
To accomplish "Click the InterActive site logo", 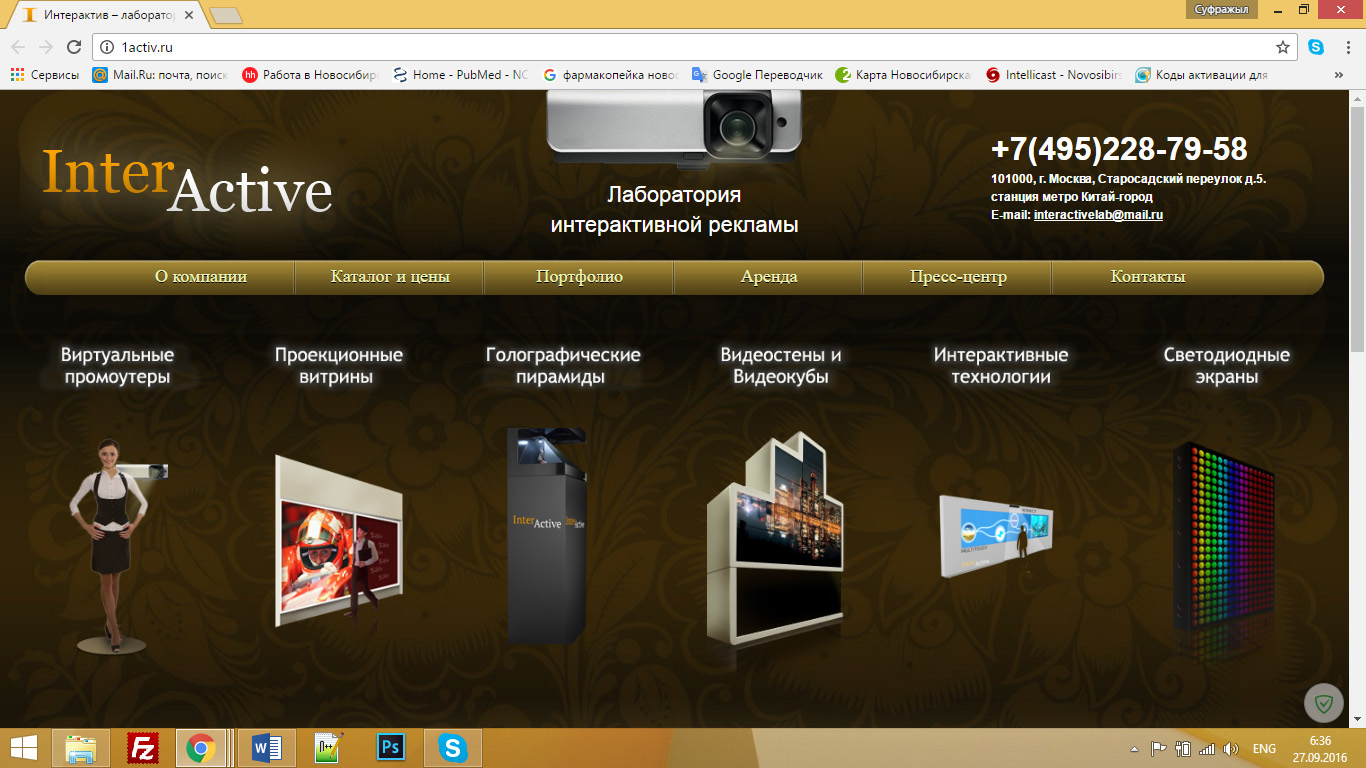I will [187, 180].
